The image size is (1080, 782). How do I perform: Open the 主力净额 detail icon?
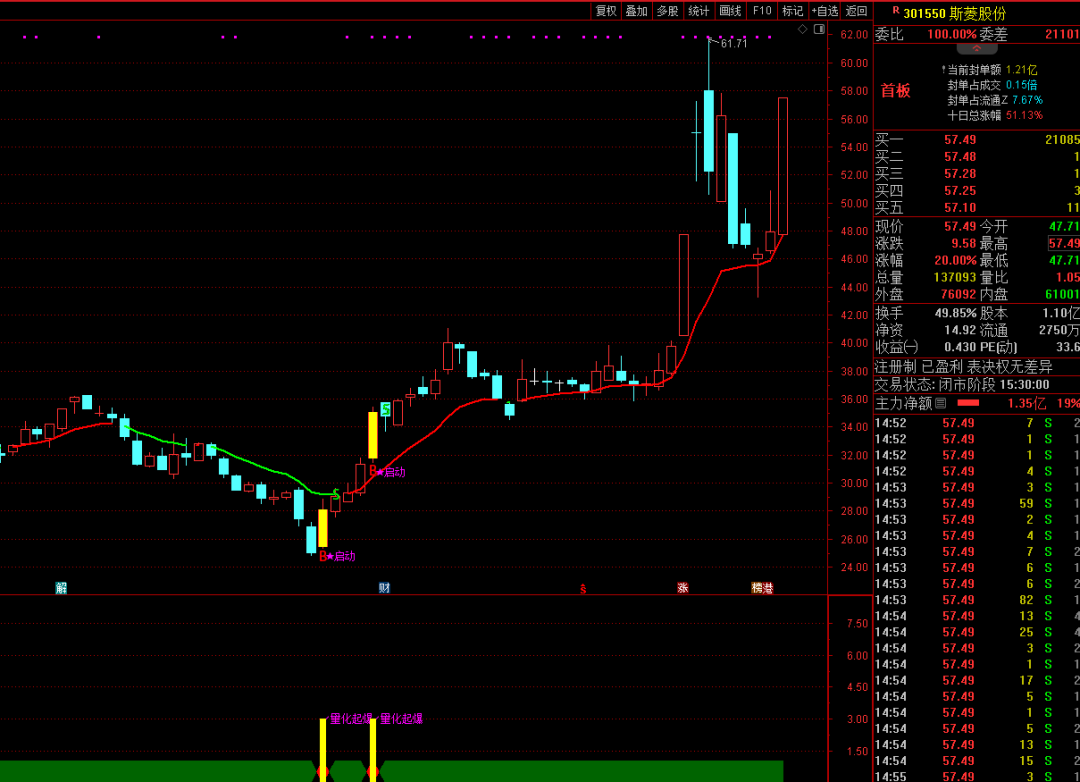click(940, 403)
